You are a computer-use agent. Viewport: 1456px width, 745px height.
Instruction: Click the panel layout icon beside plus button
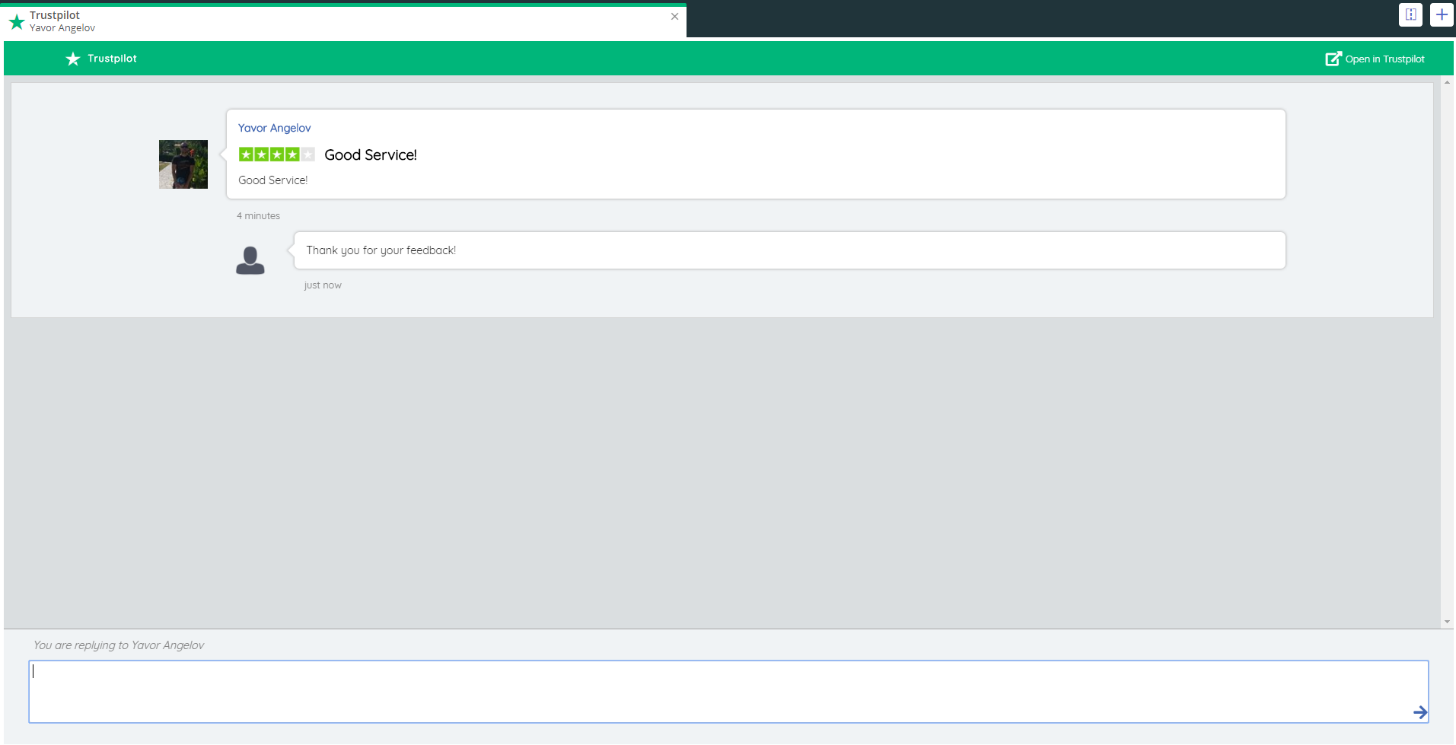tap(1410, 15)
